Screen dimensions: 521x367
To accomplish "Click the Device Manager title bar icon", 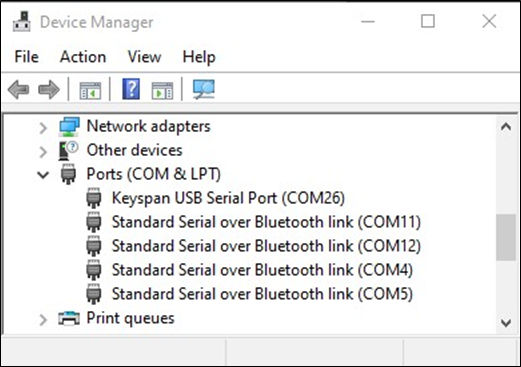I will tap(22, 22).
